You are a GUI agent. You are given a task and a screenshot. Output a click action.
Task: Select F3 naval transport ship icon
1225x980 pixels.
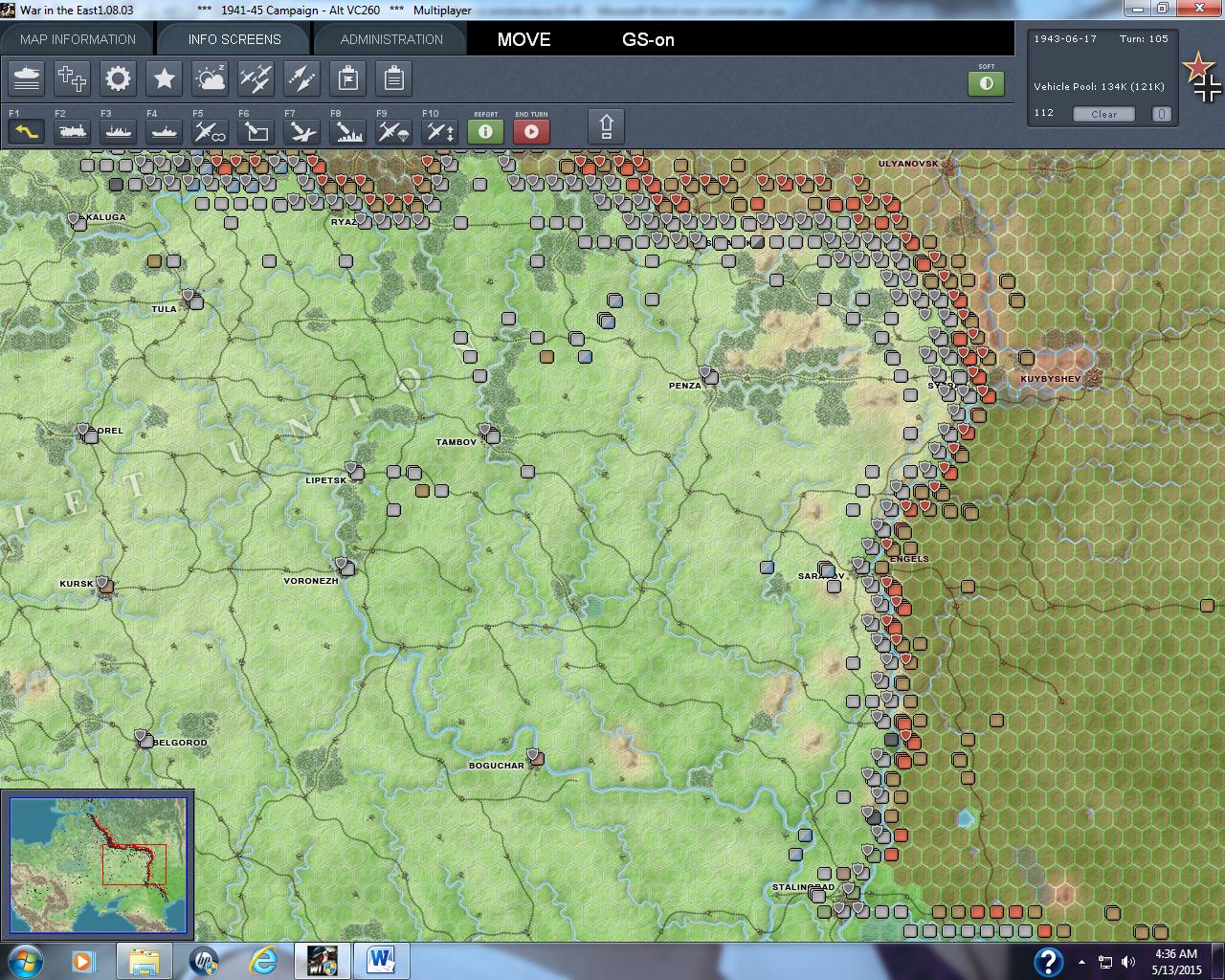(x=119, y=131)
